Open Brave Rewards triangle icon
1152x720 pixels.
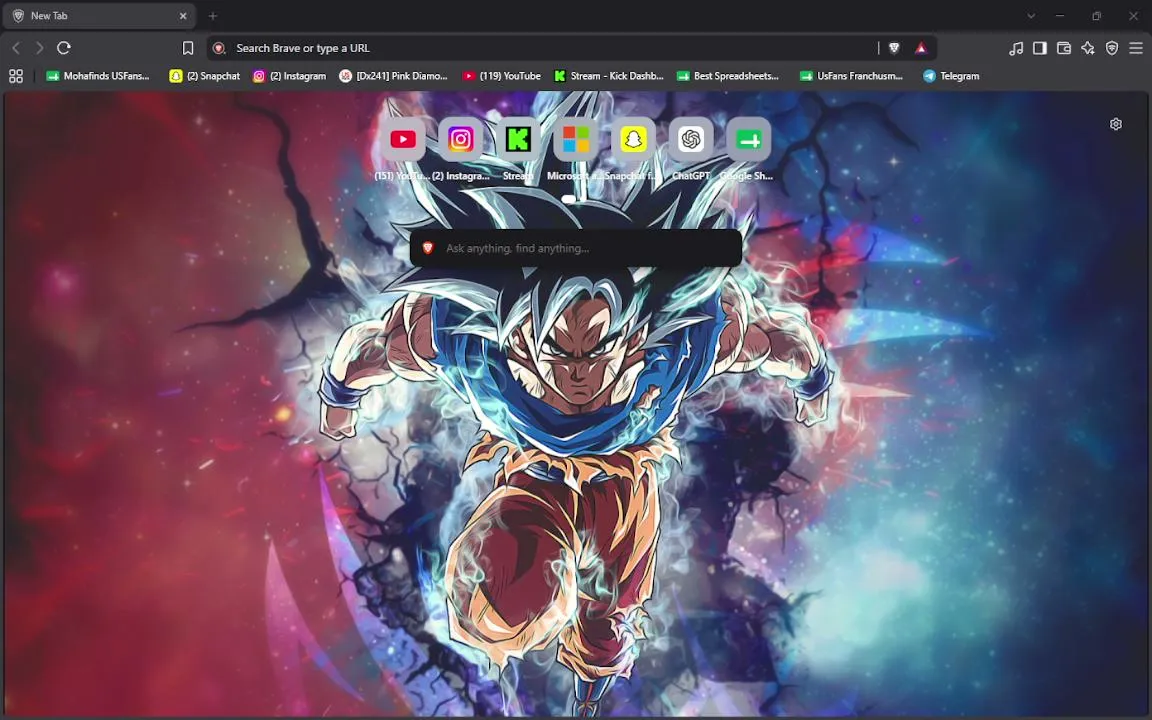(921, 48)
